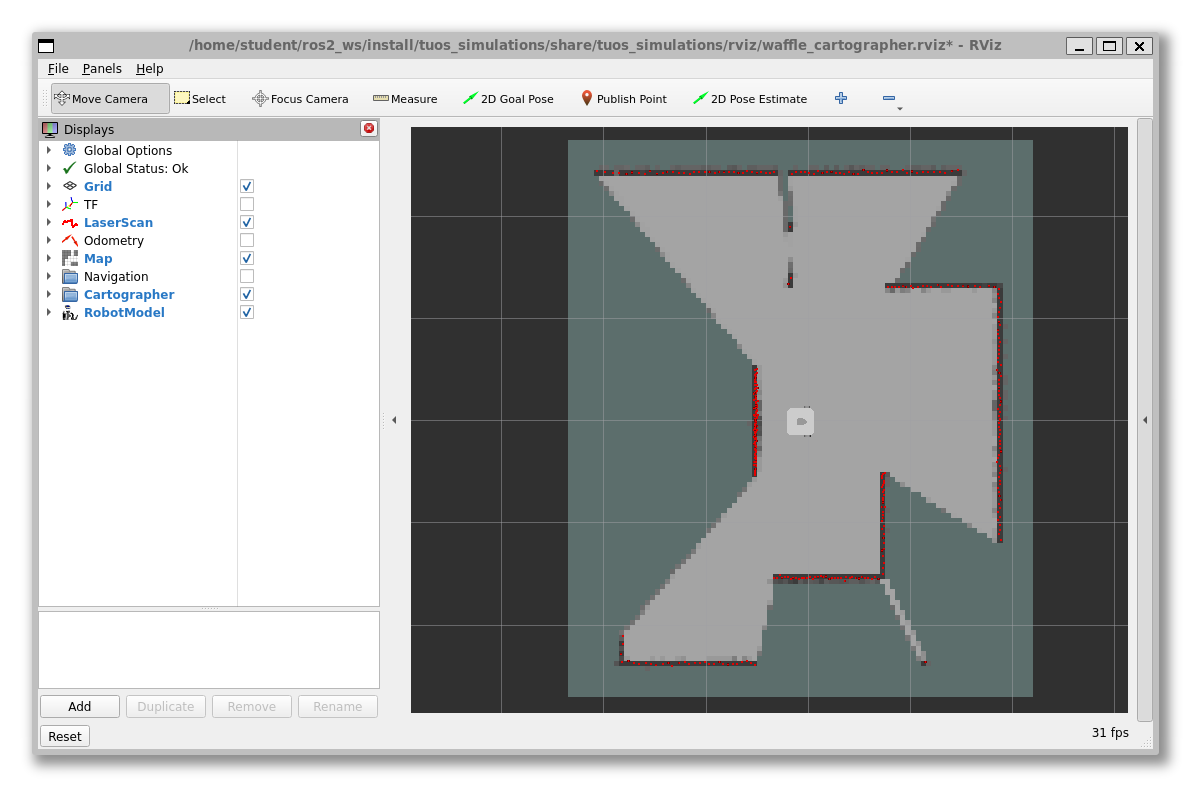Expand the RobotModel display row

(49, 312)
